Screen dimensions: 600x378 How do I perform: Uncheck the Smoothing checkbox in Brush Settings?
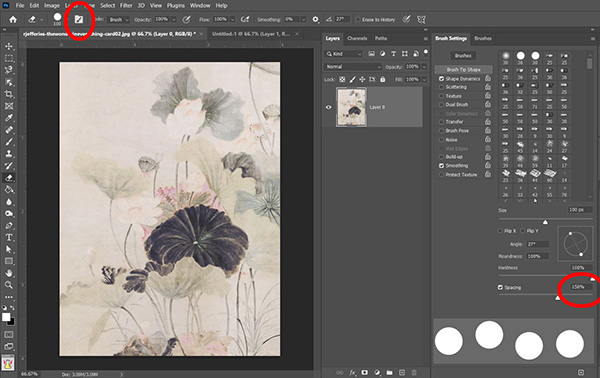(x=441, y=166)
